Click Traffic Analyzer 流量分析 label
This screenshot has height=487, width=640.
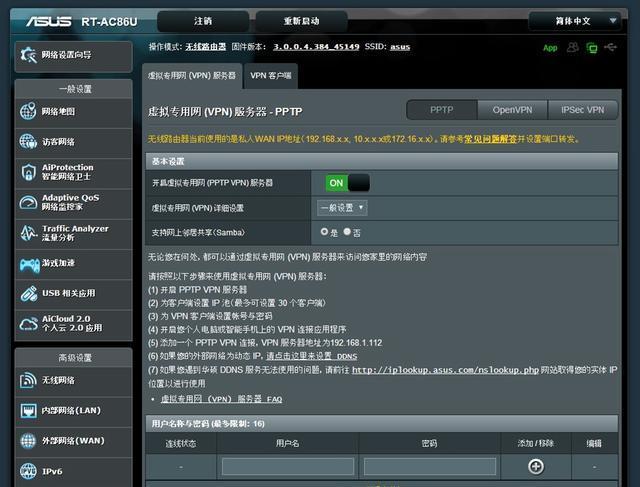click(x=75, y=233)
